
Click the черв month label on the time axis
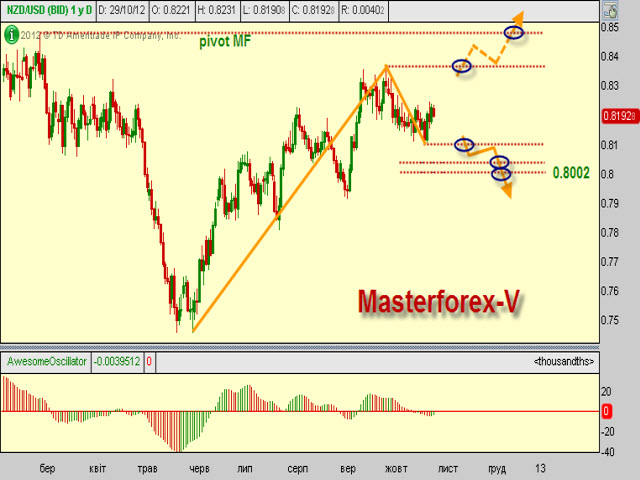point(199,469)
